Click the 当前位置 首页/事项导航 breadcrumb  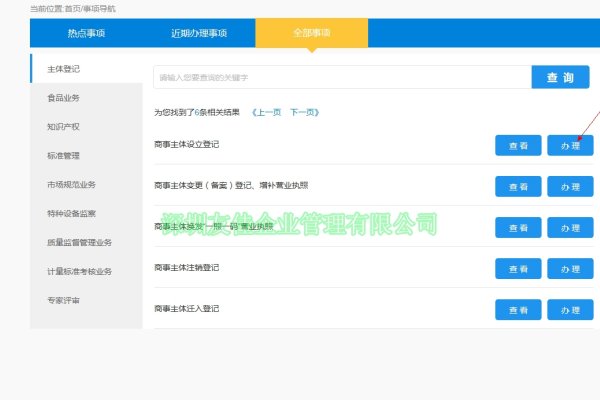[x=73, y=8]
